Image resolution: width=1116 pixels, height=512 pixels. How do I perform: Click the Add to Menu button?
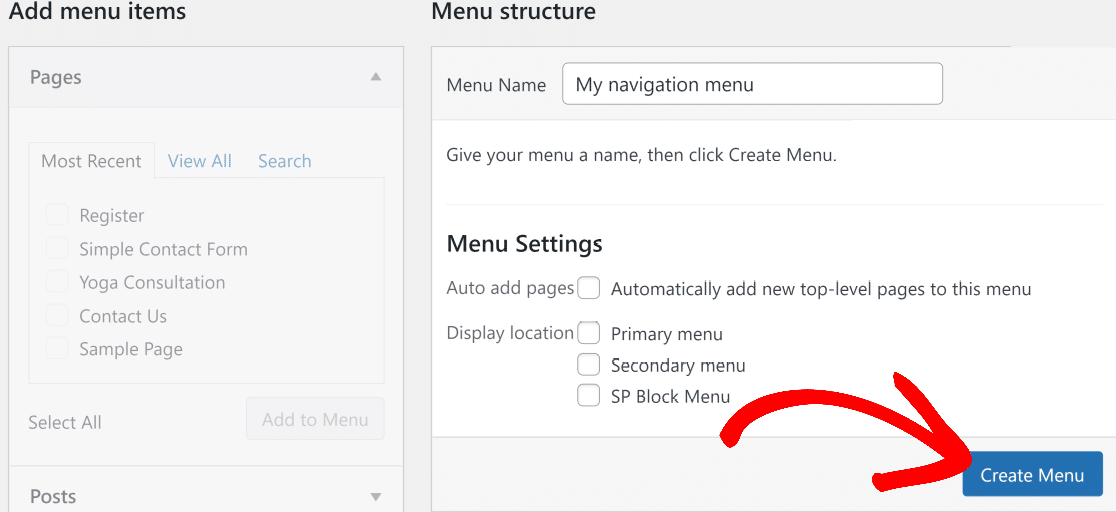tap(315, 419)
